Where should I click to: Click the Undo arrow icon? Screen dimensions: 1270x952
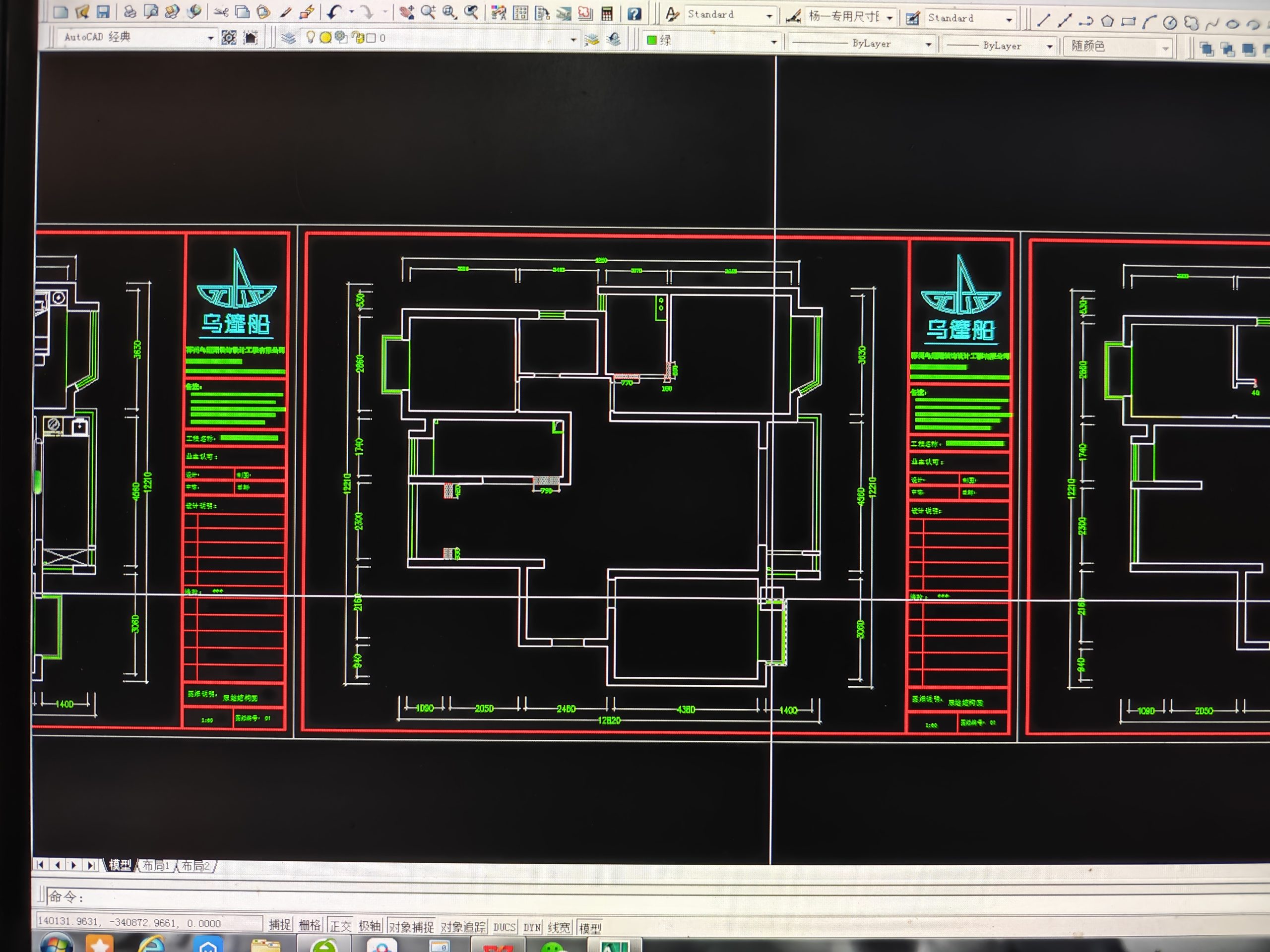click(x=333, y=12)
